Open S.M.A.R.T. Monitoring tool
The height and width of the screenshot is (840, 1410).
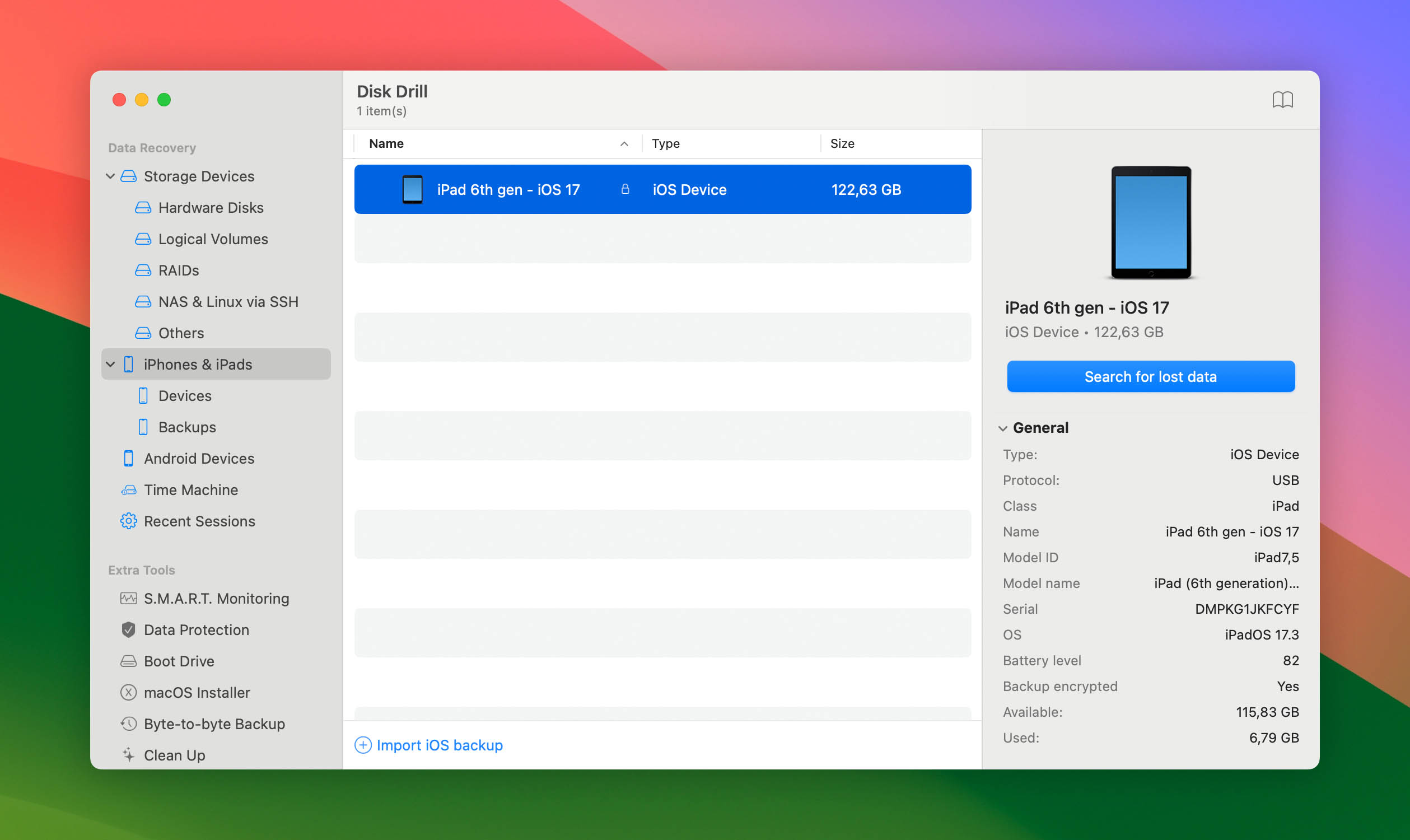[x=216, y=598]
